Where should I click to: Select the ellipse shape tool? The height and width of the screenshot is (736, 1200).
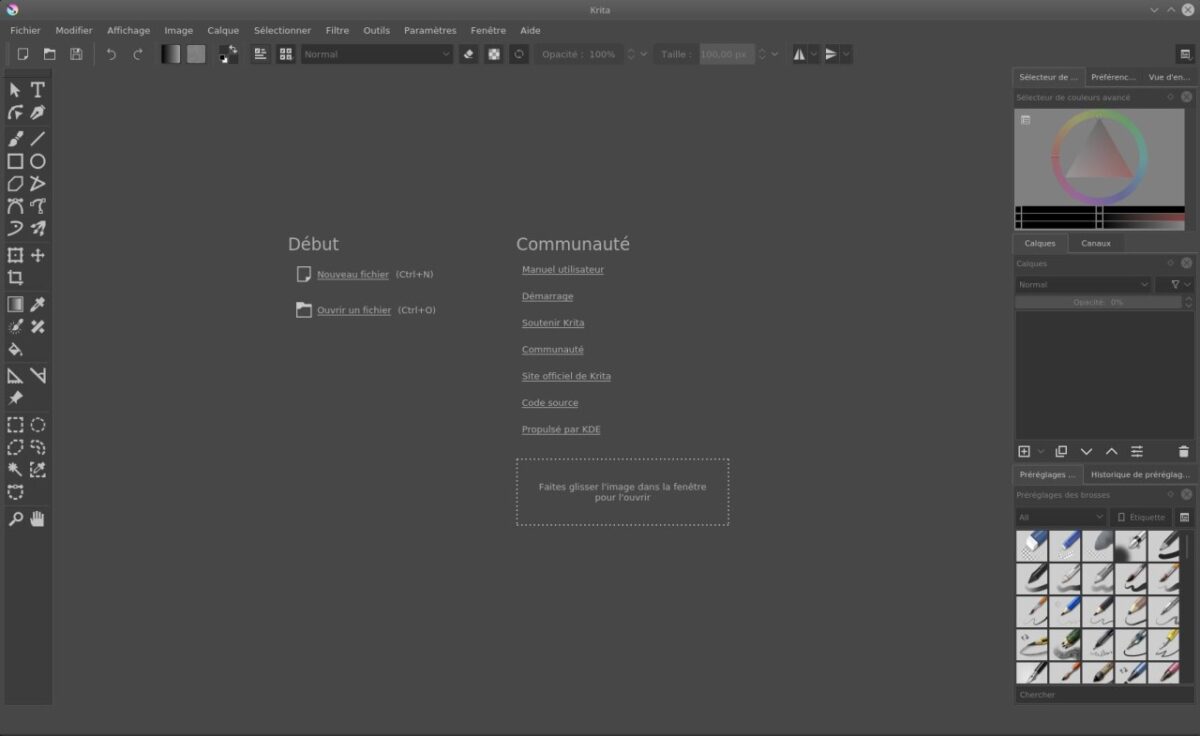38,161
